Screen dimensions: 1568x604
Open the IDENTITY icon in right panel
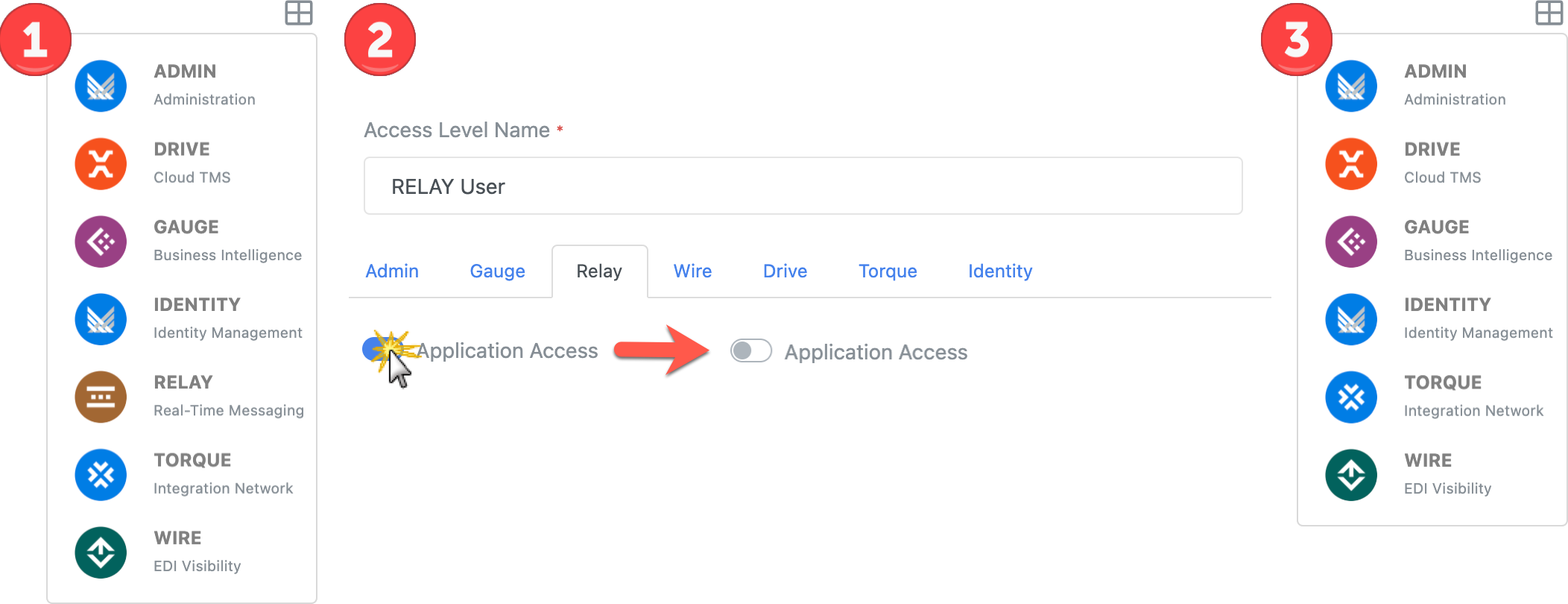(1350, 319)
